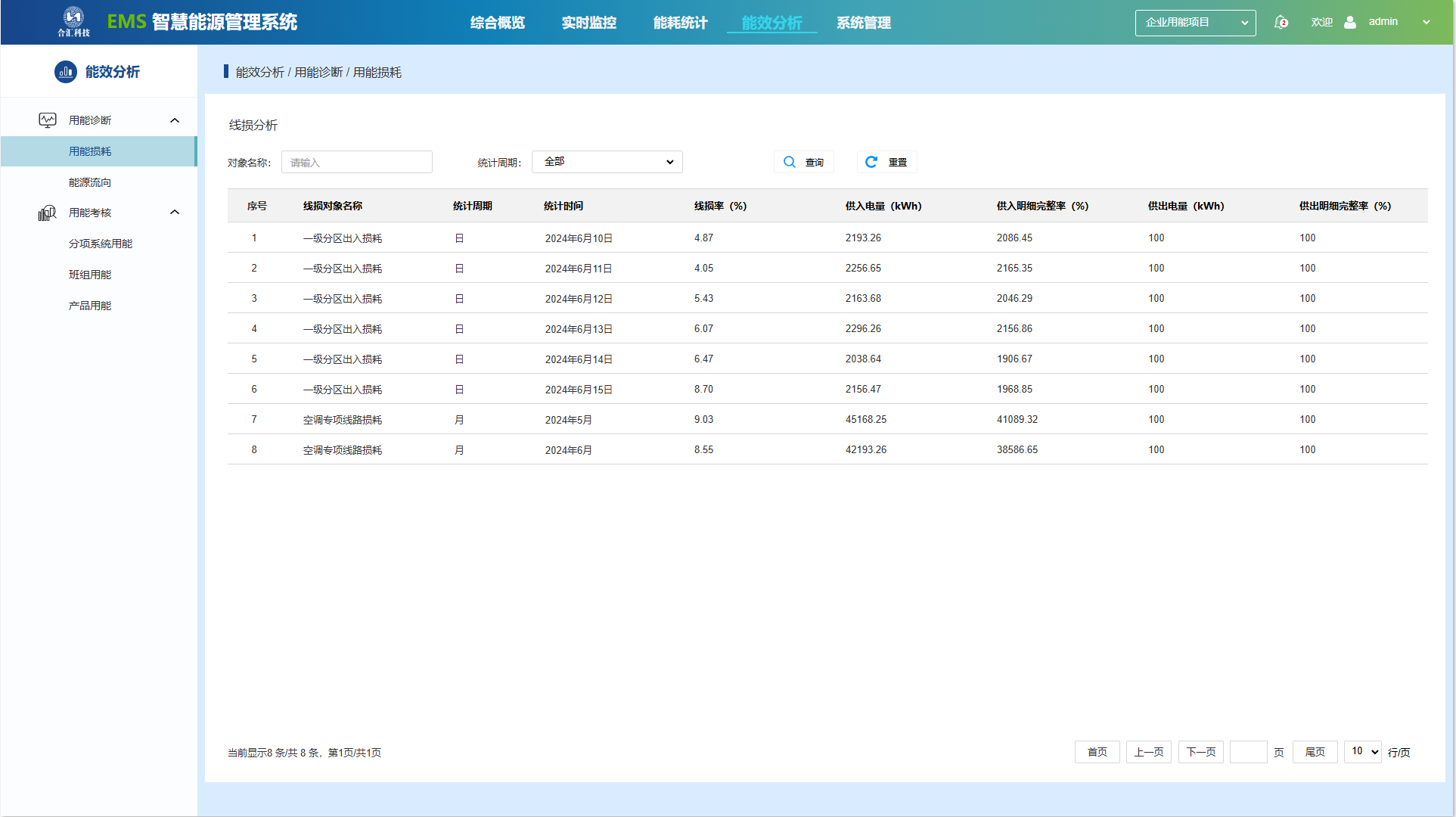Open the 统计周期 dropdown
Screen dimensions: 1456x817
point(607,162)
